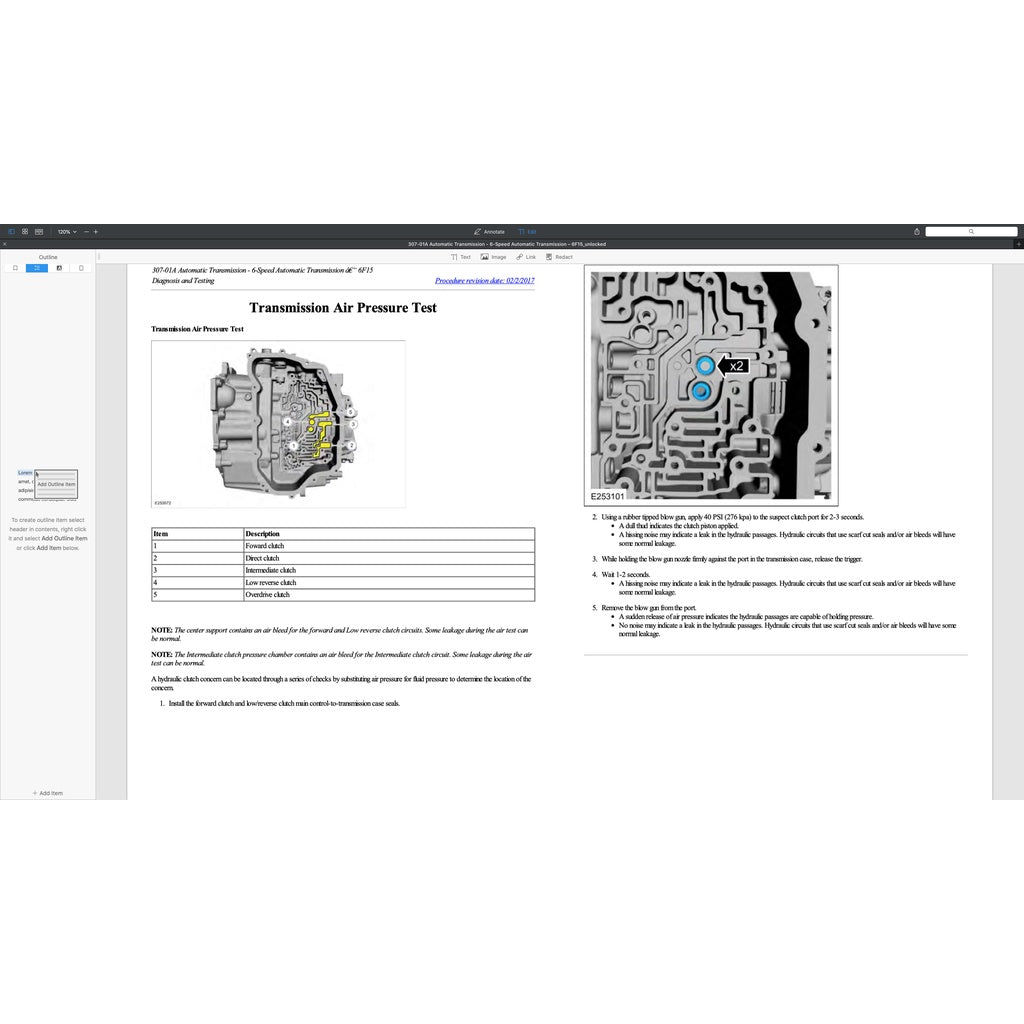The width and height of the screenshot is (1024, 1024).
Task: Open the 120% zoom level dropdown
Action: 66,231
